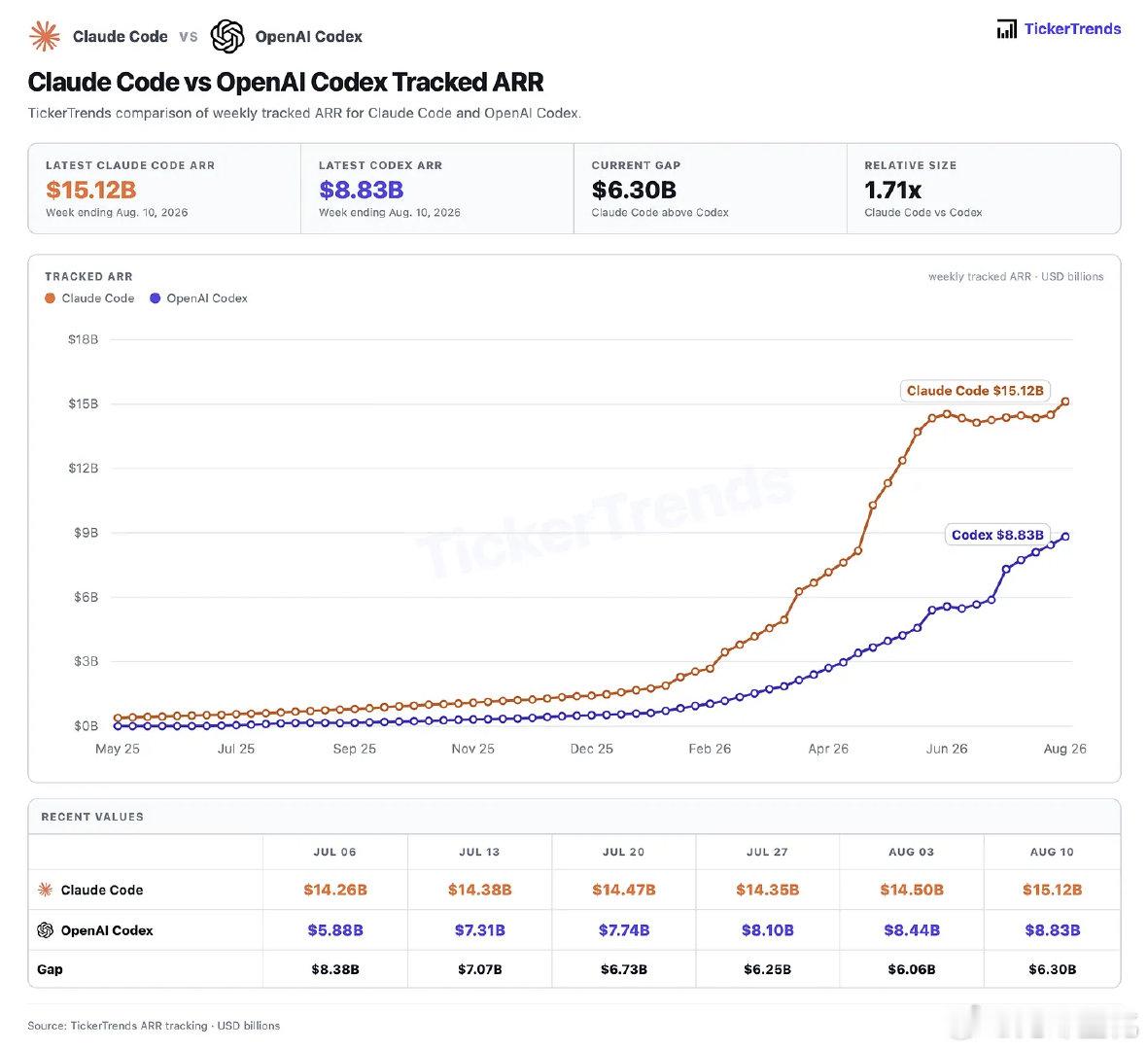Open the TickerTrends brand link

pyautogui.click(x=1059, y=29)
